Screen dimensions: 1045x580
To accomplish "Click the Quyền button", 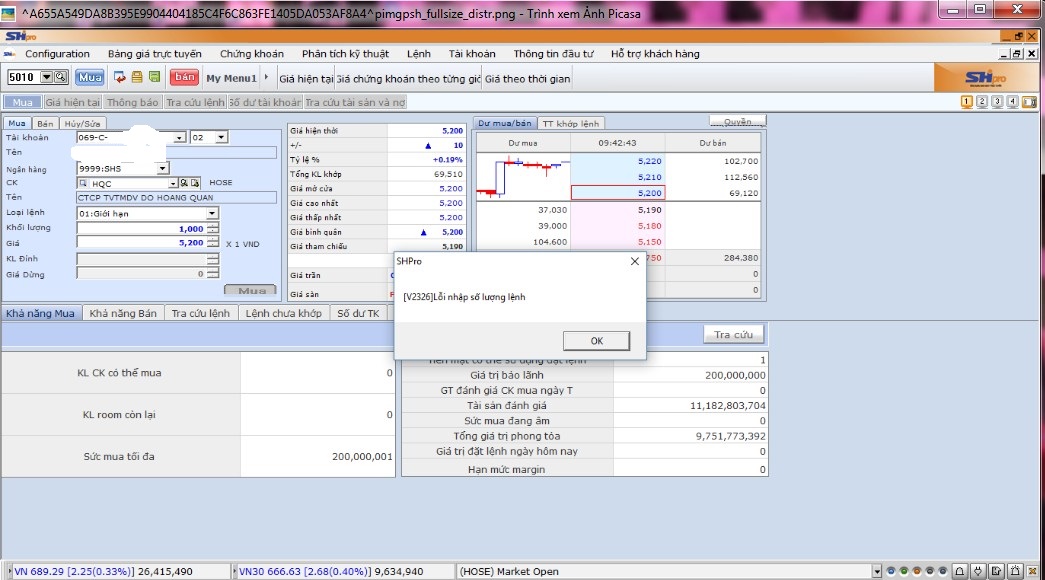I will (x=738, y=121).
